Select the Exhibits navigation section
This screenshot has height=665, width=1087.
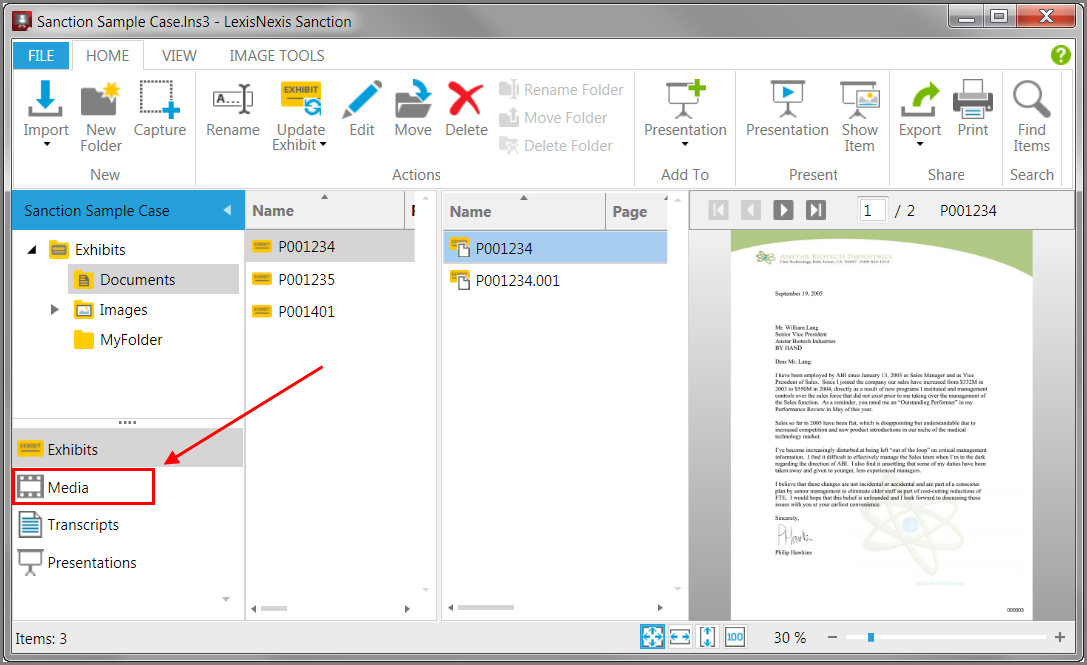click(128, 449)
